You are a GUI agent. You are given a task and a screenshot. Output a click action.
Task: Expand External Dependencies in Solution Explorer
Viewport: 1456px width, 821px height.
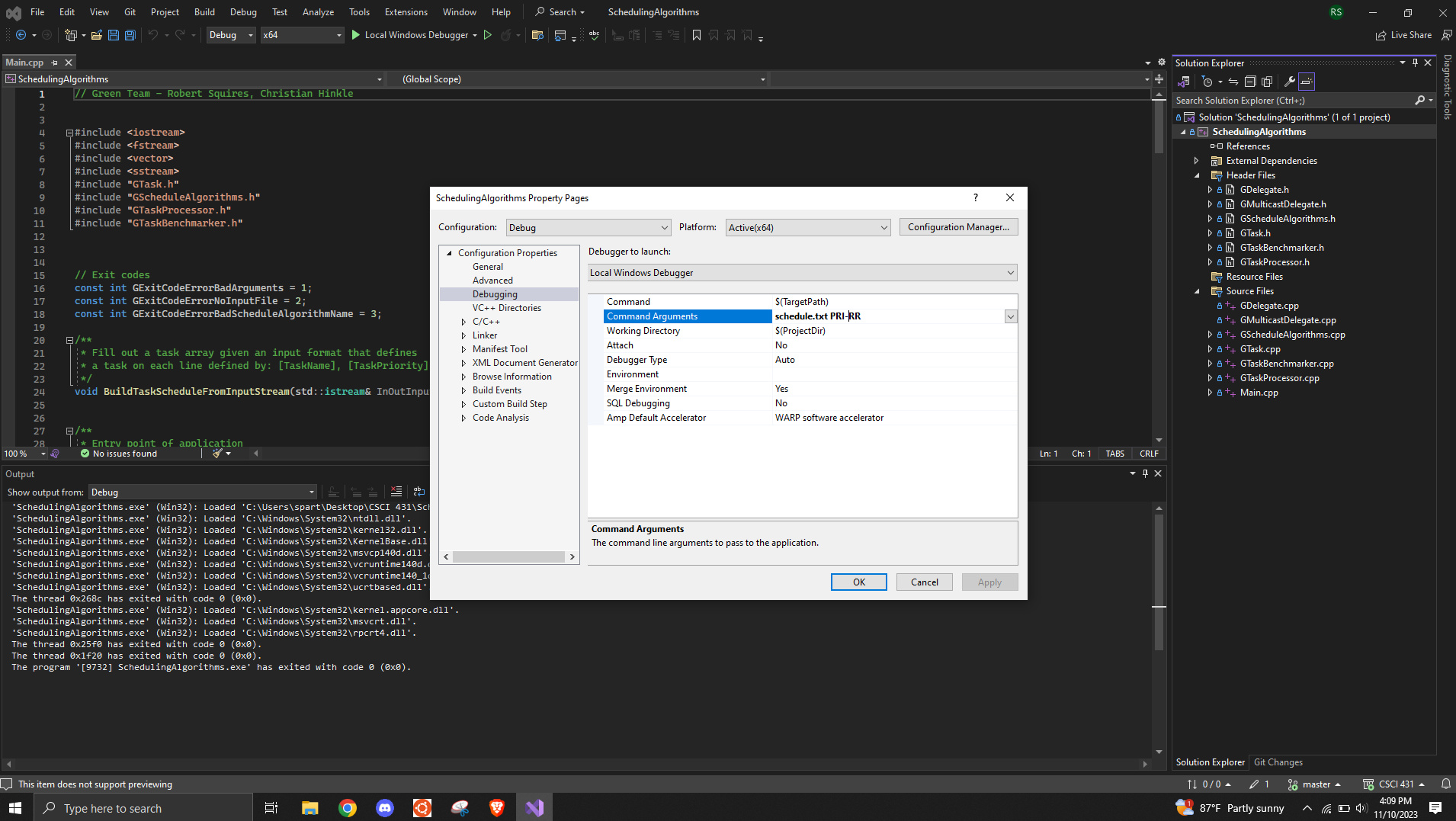pos(1197,161)
